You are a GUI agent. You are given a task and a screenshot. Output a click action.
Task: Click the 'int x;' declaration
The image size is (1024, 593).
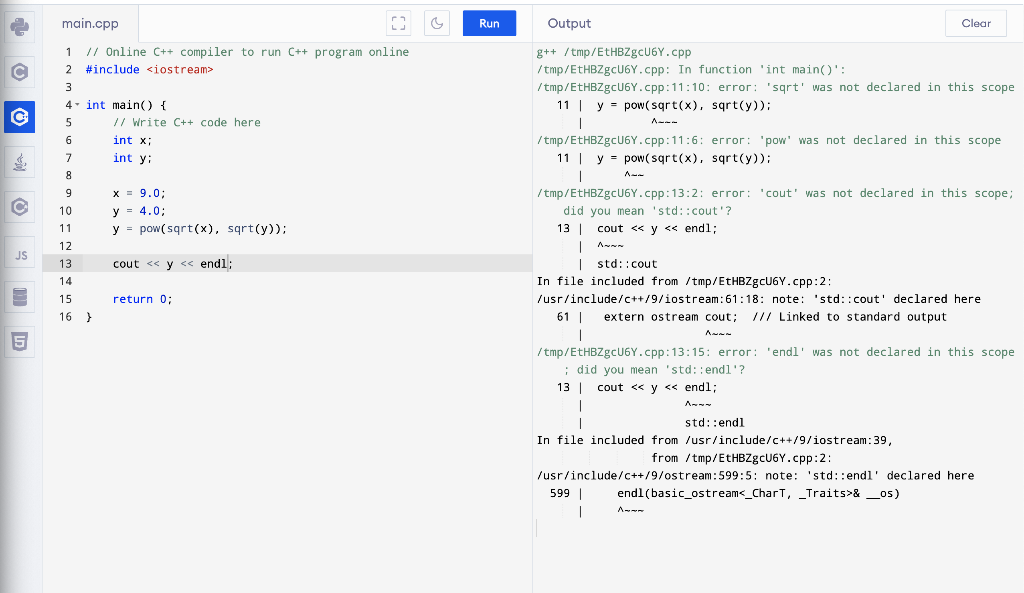click(x=132, y=140)
